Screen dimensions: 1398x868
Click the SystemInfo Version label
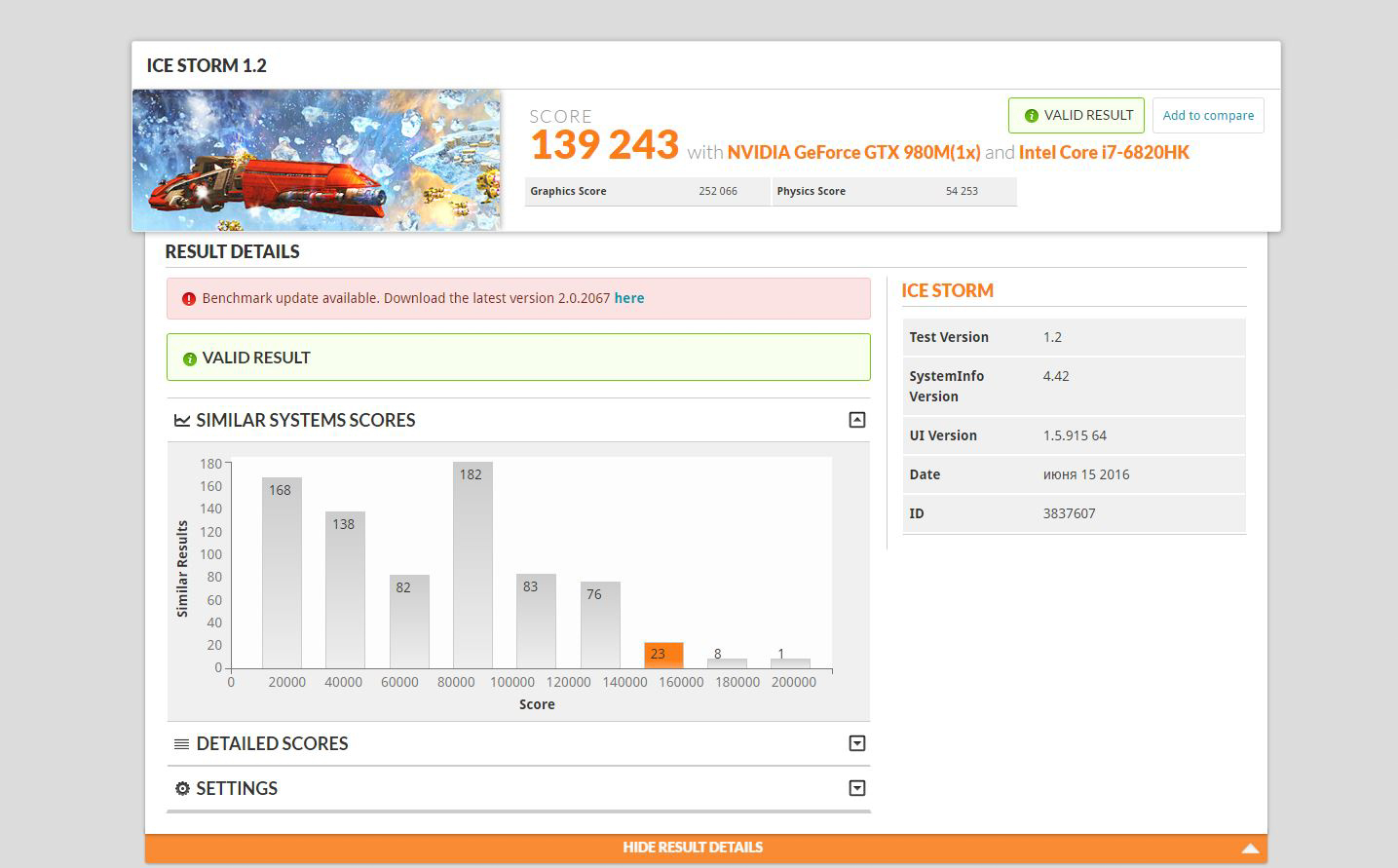[947, 386]
